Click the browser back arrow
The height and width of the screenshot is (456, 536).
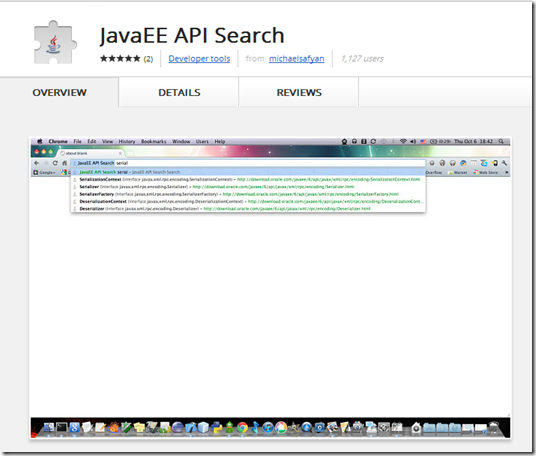tap(37, 163)
